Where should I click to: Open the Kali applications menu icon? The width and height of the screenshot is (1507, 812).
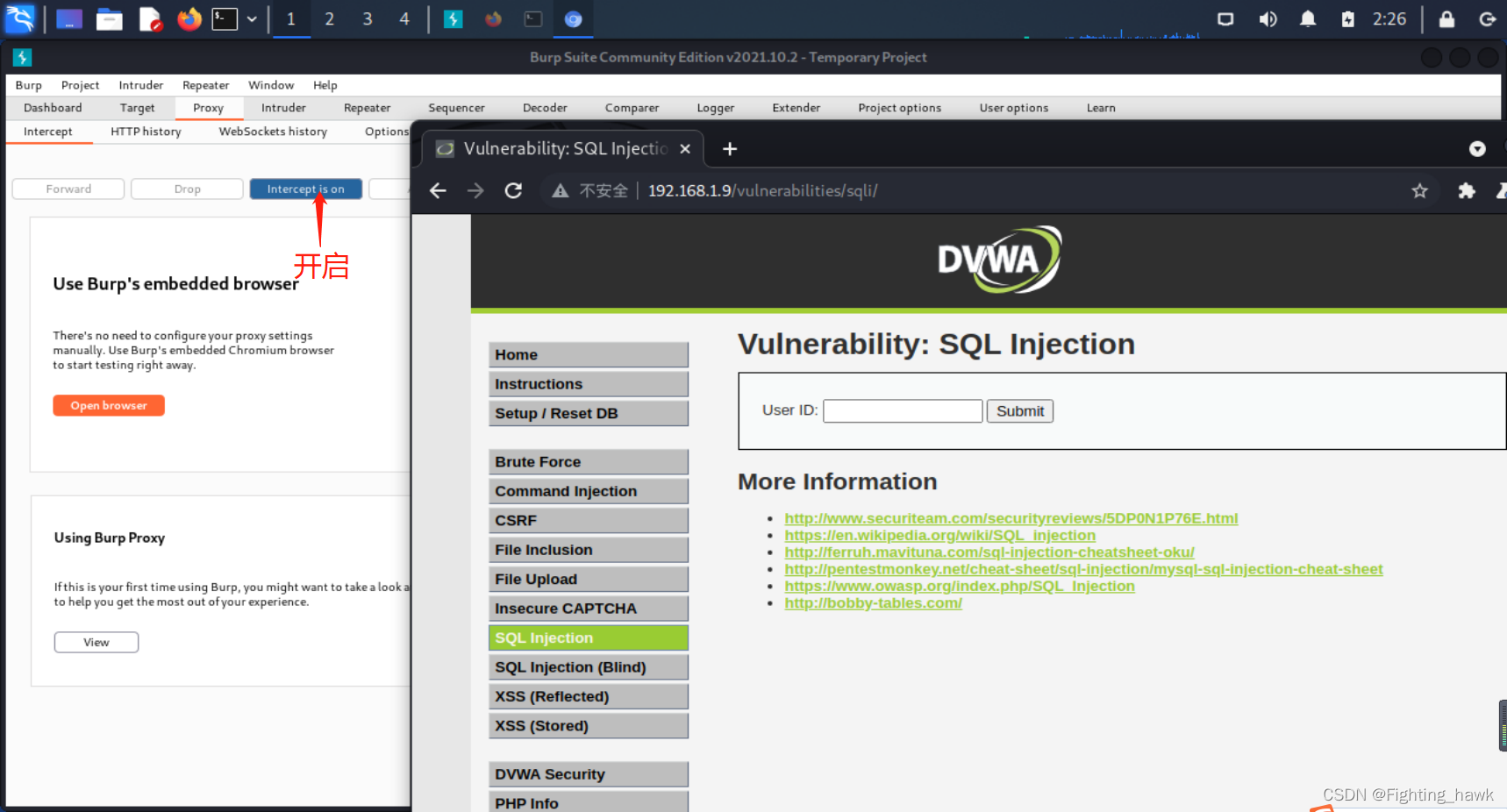(19, 18)
